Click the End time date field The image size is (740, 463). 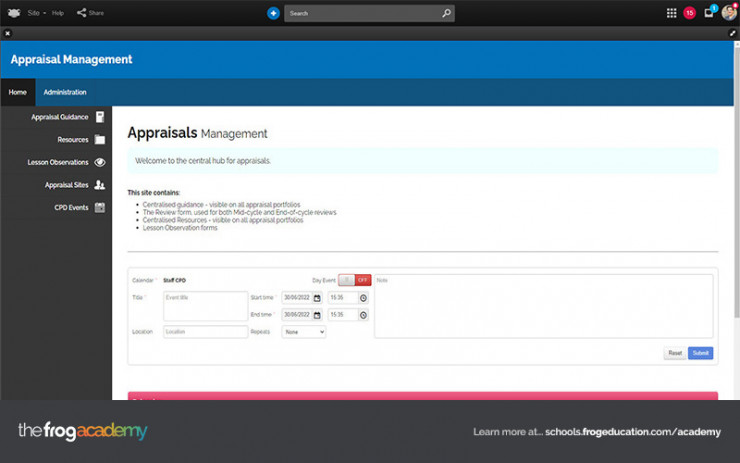297,315
